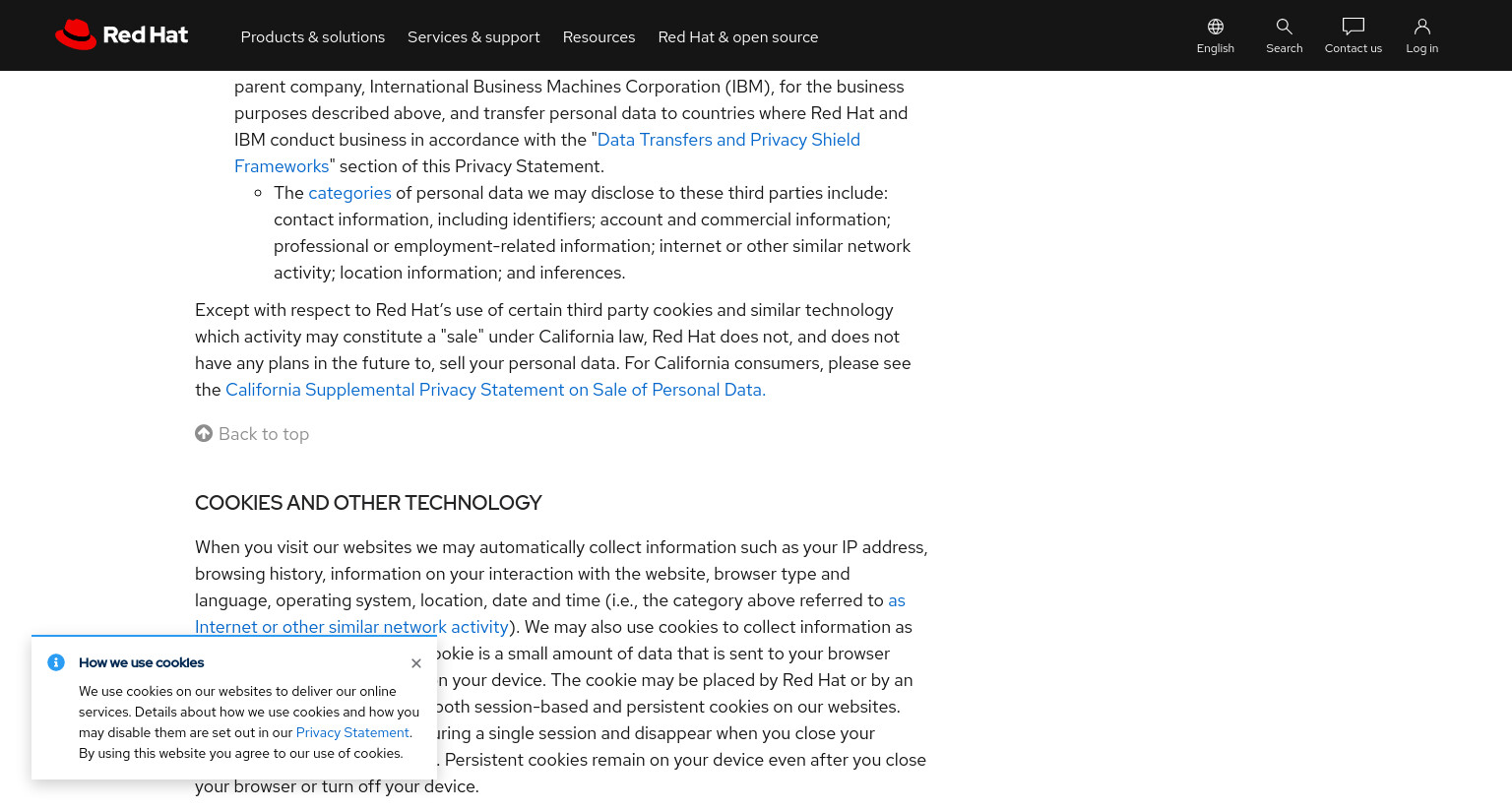Open the California Supplemental Privacy Statement link
This screenshot has height=811, width=1512.
[495, 390]
